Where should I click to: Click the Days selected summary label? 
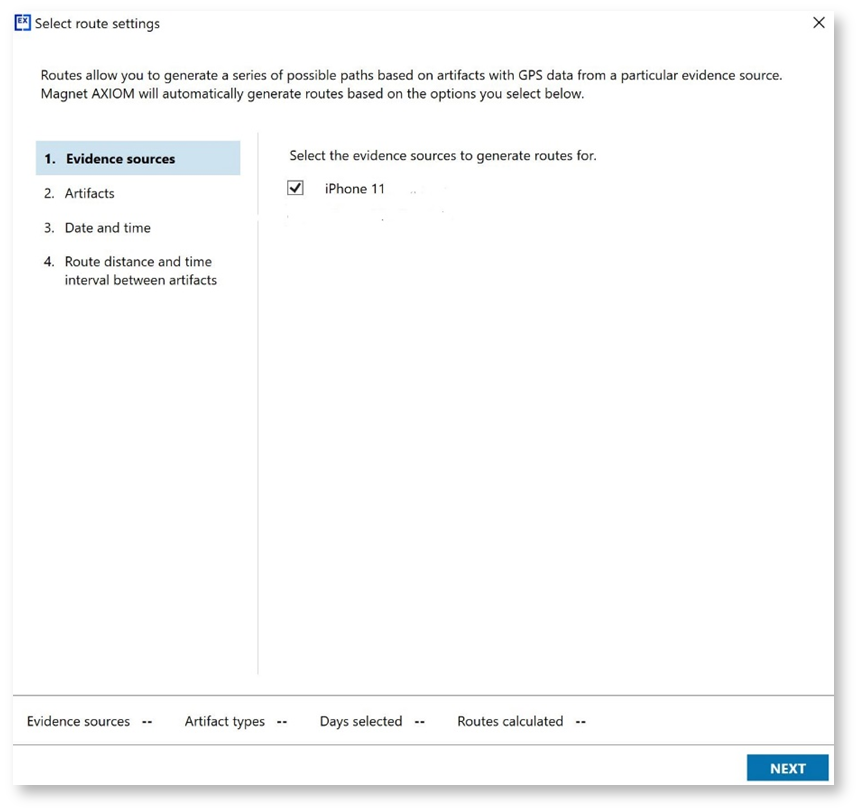(x=360, y=721)
